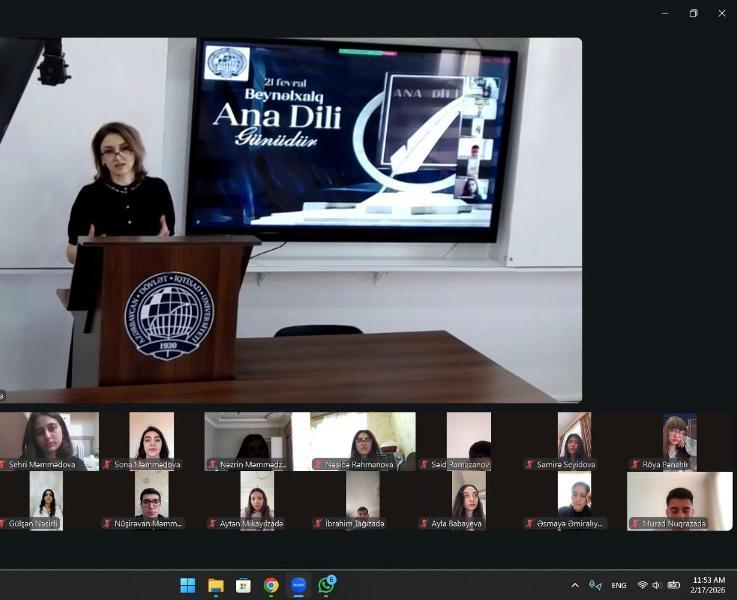Select Samirə Seyidova's video thumbnail
737x600 pixels.
click(x=574, y=436)
